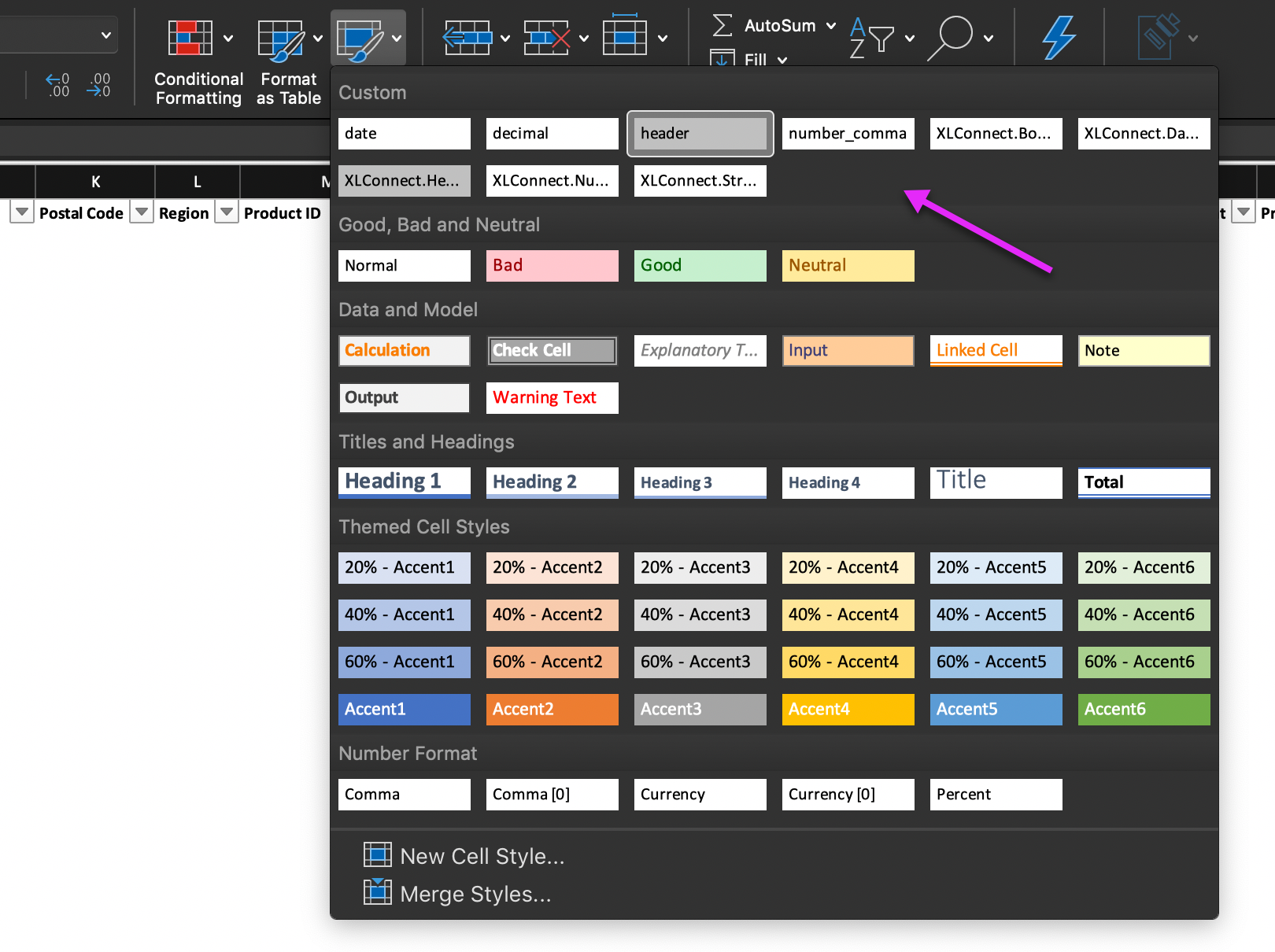Apply the 'number_comma' style
Image resolution: width=1275 pixels, height=952 pixels.
tap(848, 134)
